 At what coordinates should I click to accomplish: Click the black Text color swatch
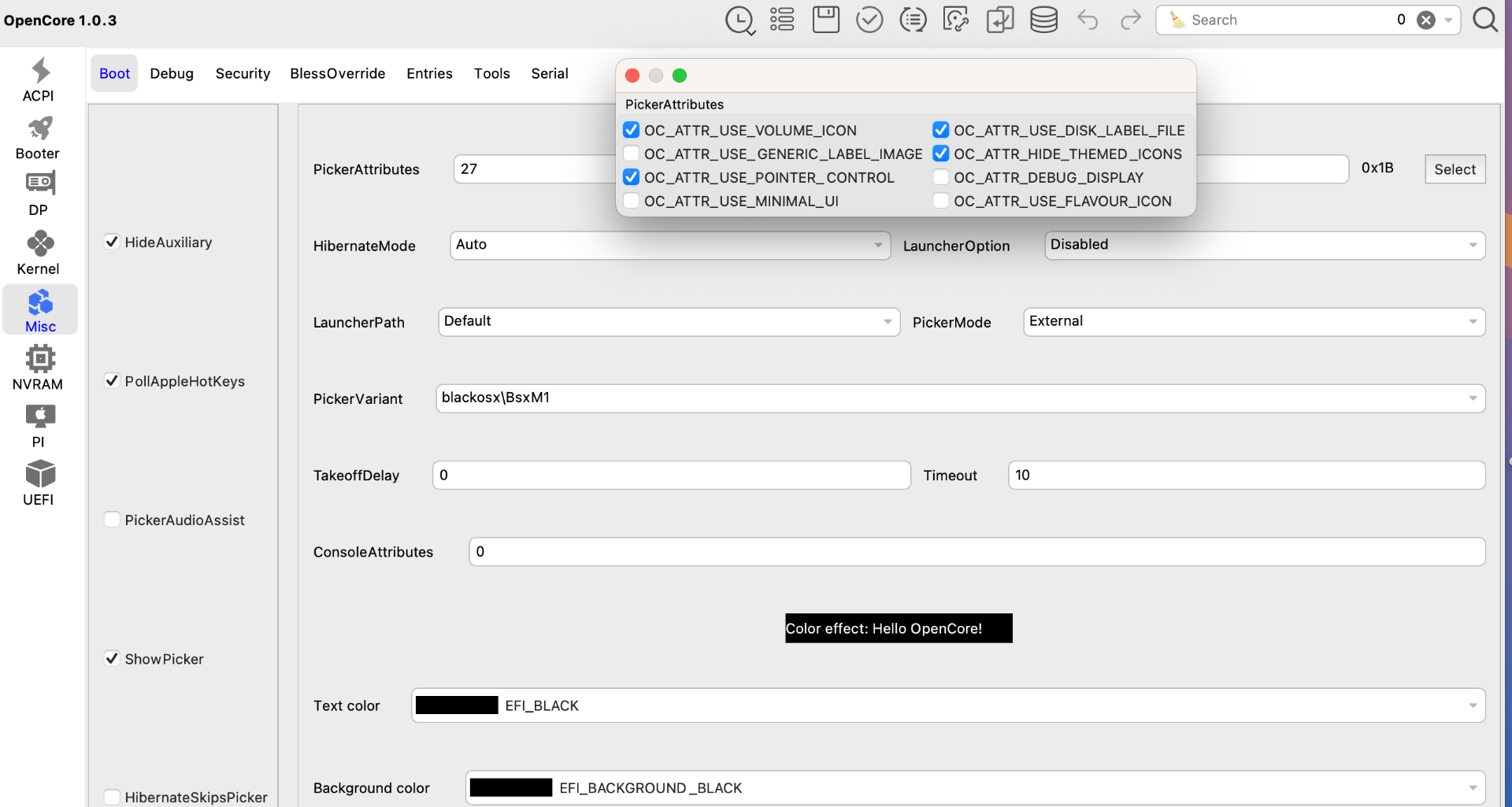[457, 705]
